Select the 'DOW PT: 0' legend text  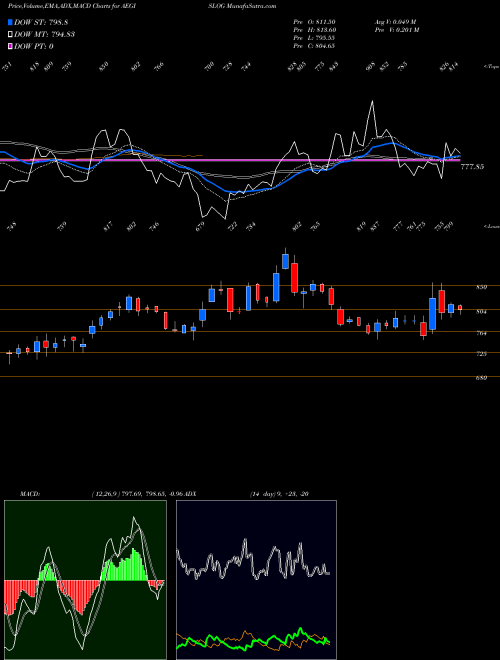pyautogui.click(x=34, y=46)
